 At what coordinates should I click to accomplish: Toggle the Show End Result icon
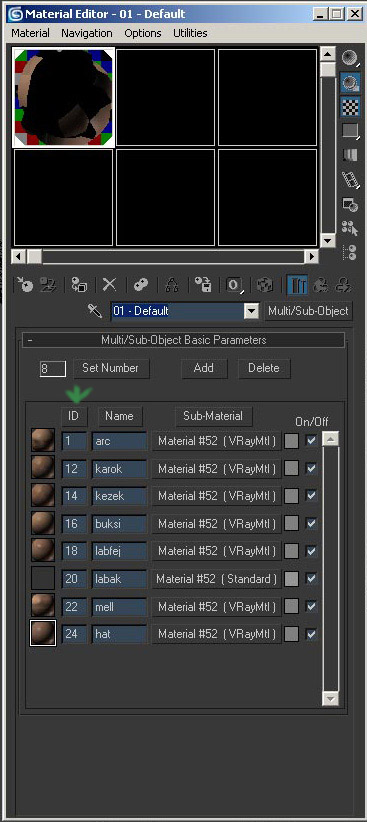click(x=297, y=285)
